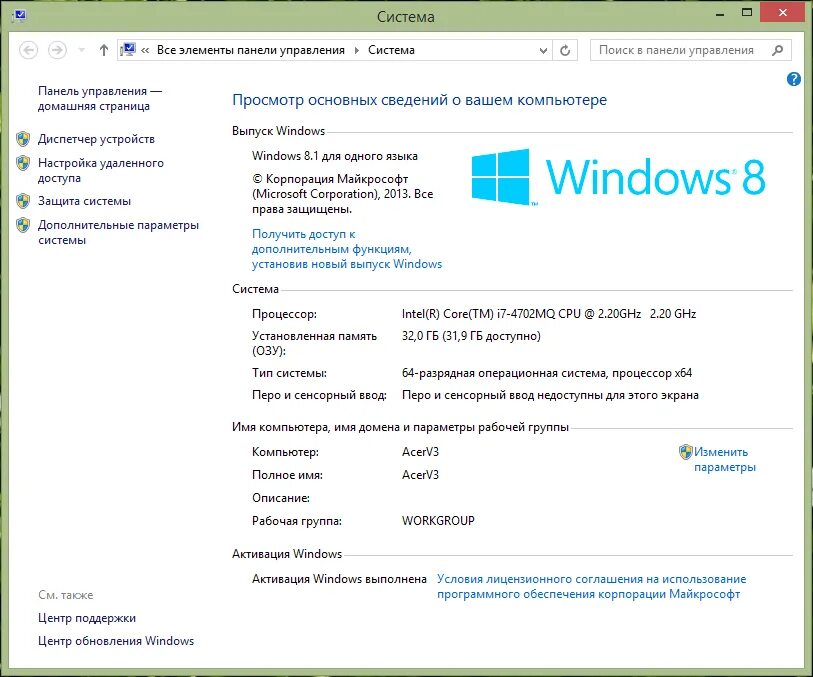Click the heading 'Просмотр основных сведений о вашем компьютере'
Screen dimensions: 813x677
pyautogui.click(x=419, y=100)
